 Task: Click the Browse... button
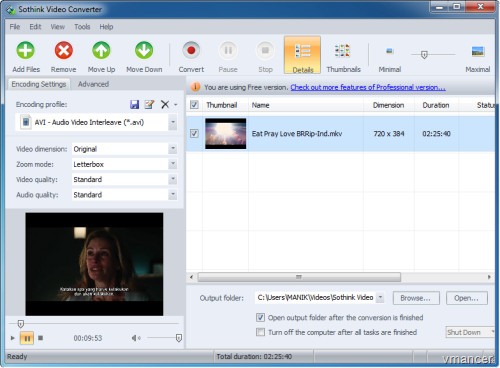click(416, 298)
